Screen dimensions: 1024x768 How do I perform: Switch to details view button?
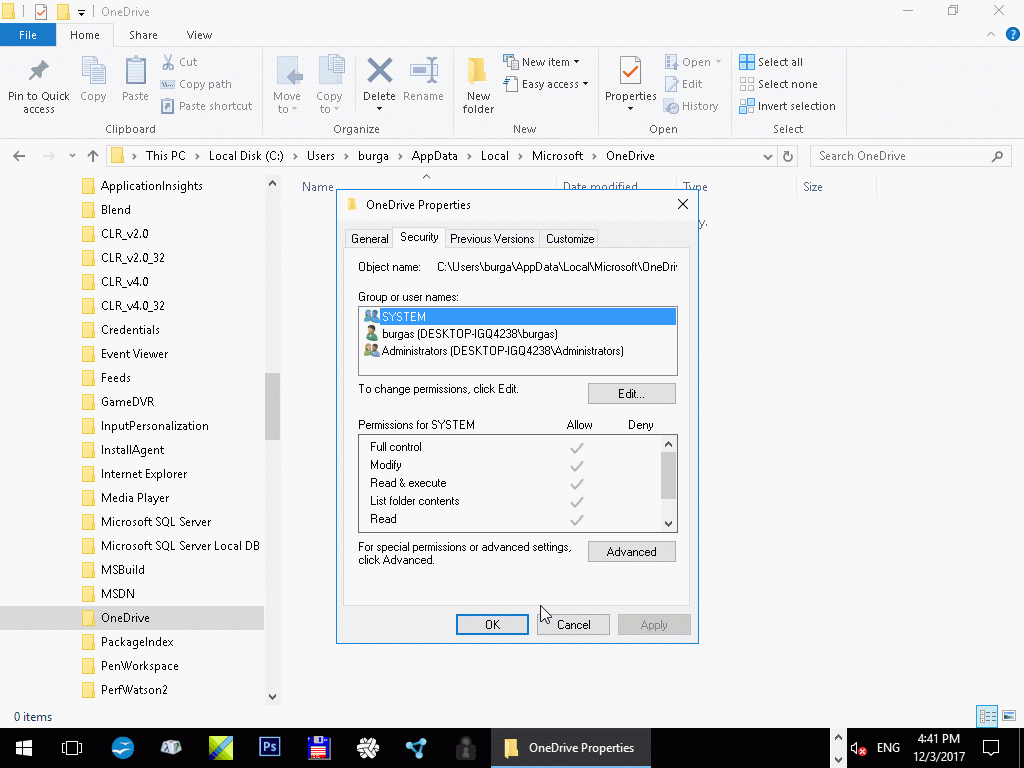pos(987,716)
